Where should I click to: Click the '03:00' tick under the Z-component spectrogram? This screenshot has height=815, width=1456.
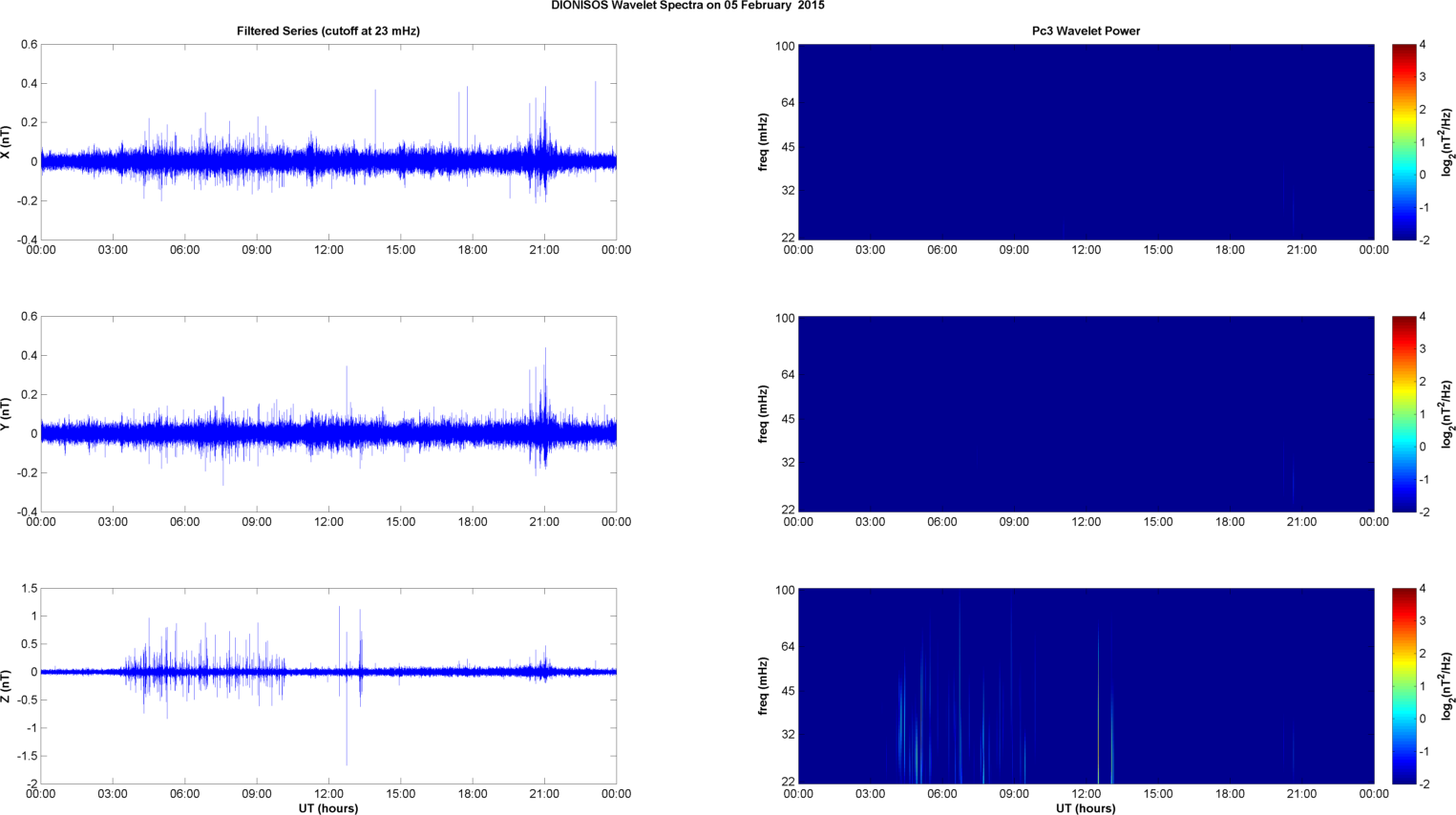coord(870,794)
